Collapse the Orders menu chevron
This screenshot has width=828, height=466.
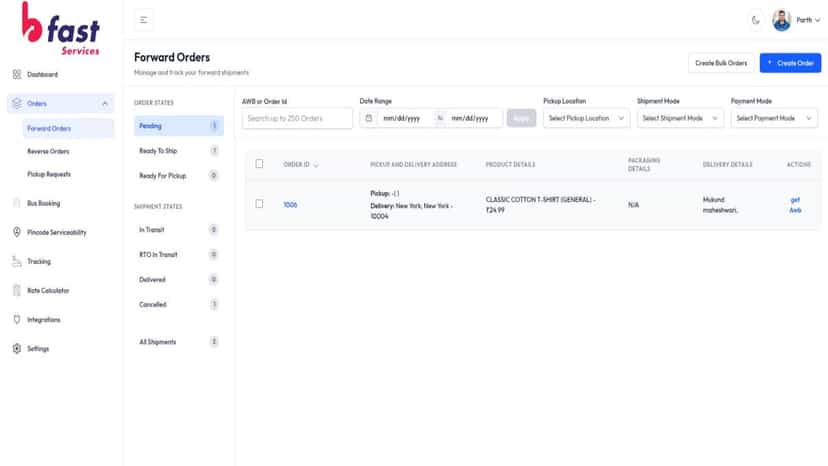click(105, 104)
